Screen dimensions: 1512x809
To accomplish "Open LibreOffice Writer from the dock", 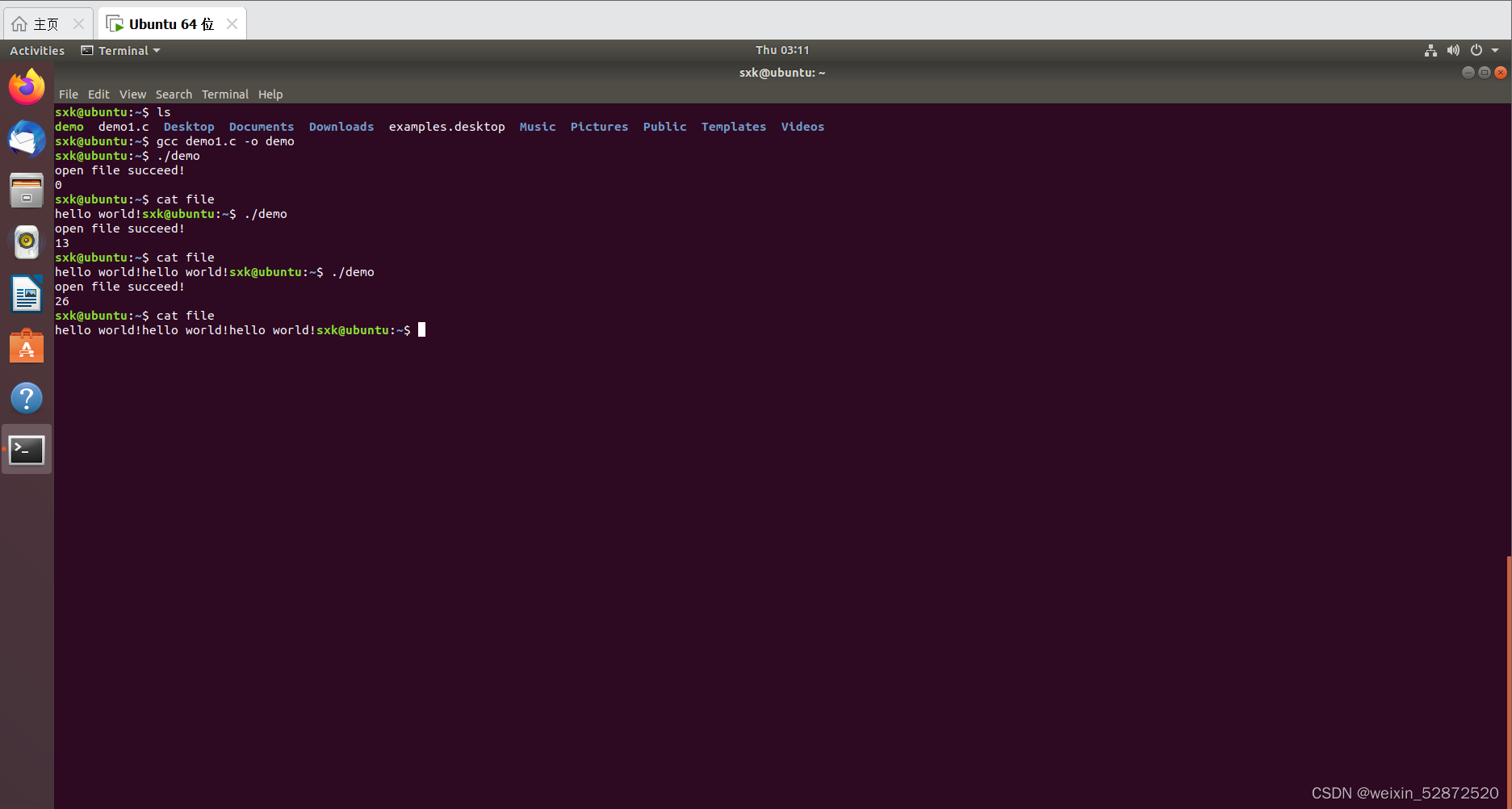I will pos(27,293).
